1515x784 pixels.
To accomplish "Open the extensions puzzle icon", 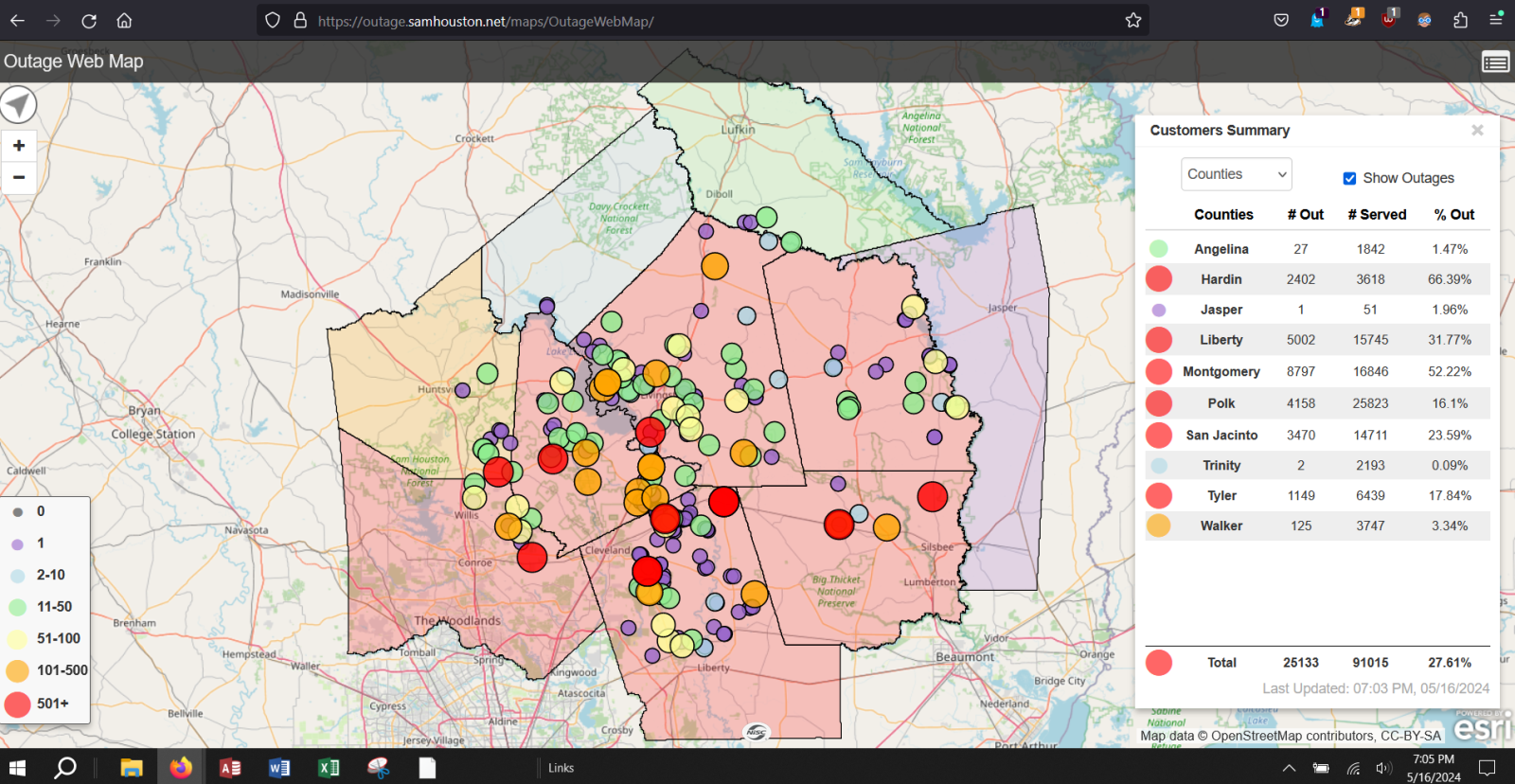I will tap(1460, 20).
